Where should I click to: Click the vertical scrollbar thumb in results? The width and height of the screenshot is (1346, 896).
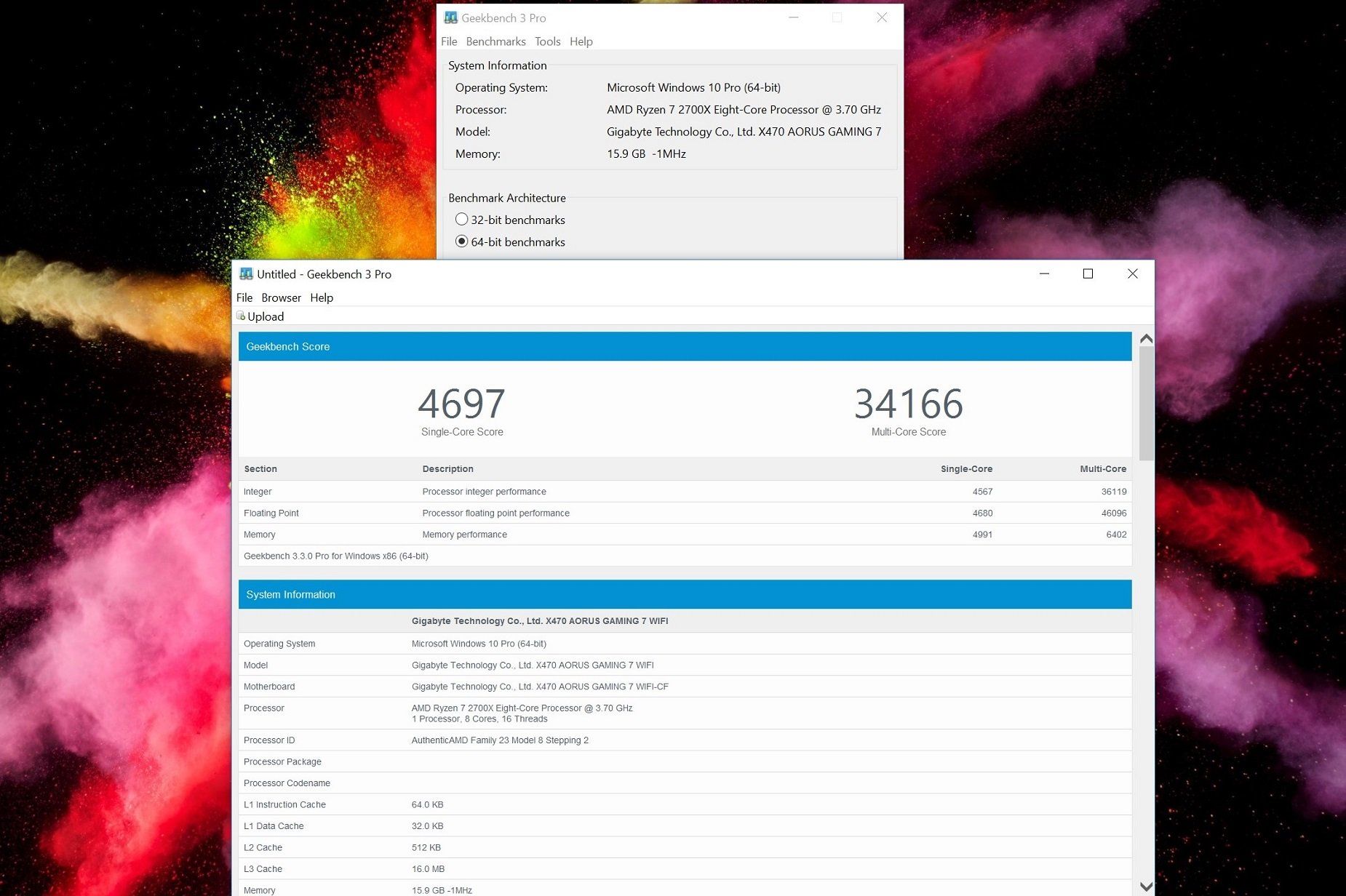1147,403
